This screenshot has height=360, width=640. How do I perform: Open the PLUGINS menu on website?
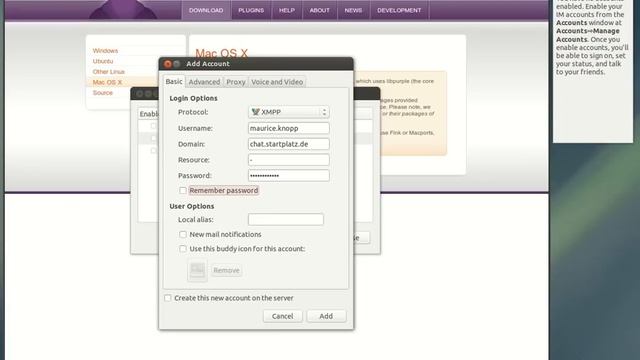coord(251,10)
